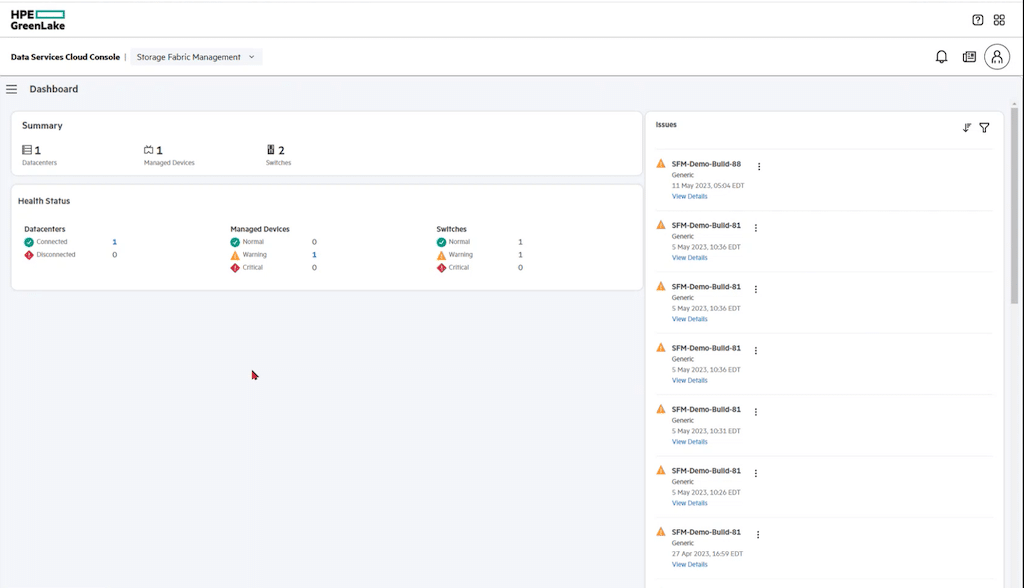The image size is (1024, 588).
Task: Click Switches Critical diamond icon
Action: click(441, 268)
